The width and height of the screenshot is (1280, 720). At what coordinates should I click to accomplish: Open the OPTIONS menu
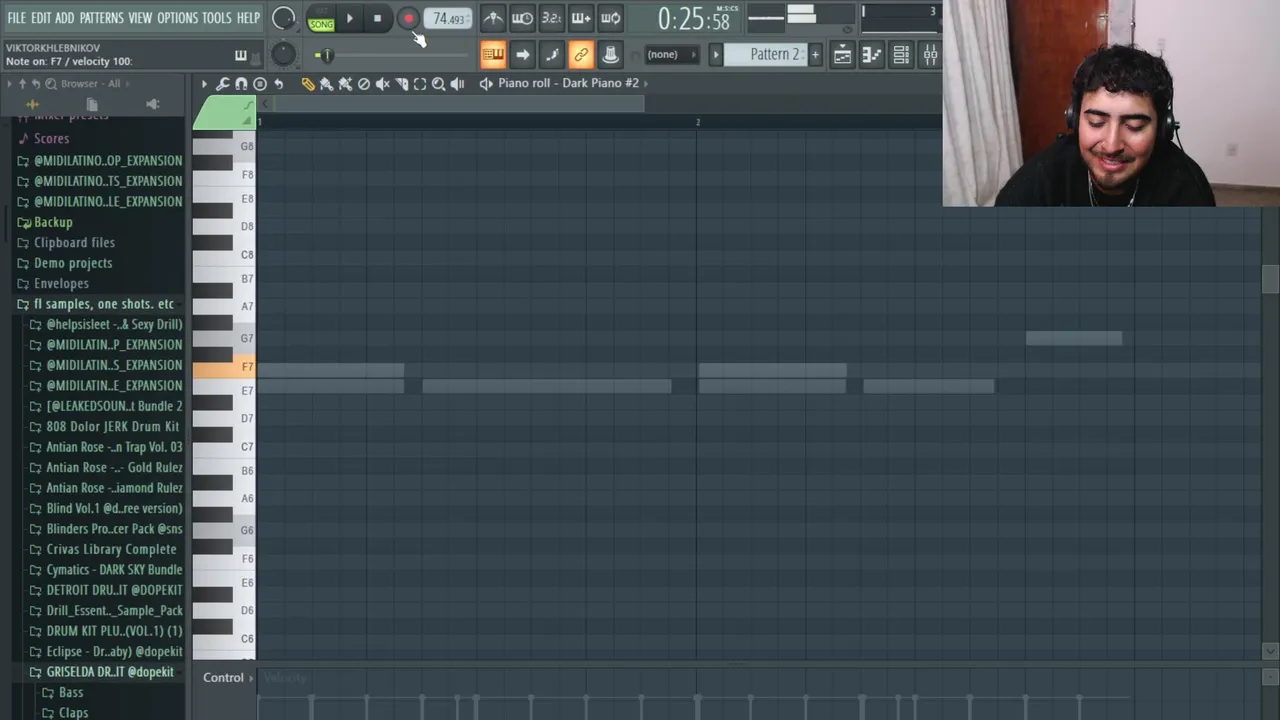coord(178,18)
